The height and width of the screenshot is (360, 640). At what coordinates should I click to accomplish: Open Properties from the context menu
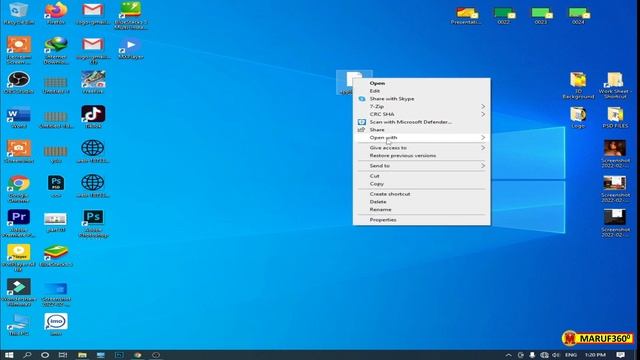click(422, 220)
